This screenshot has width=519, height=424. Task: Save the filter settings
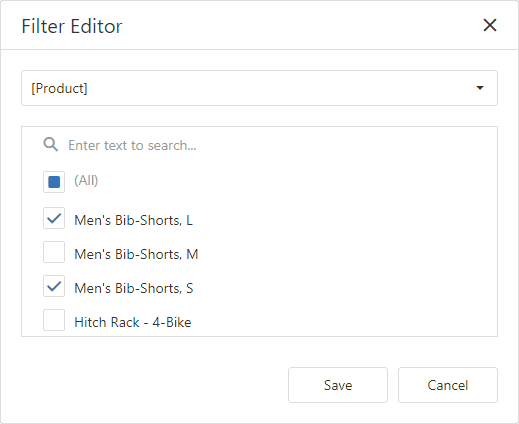tap(338, 385)
